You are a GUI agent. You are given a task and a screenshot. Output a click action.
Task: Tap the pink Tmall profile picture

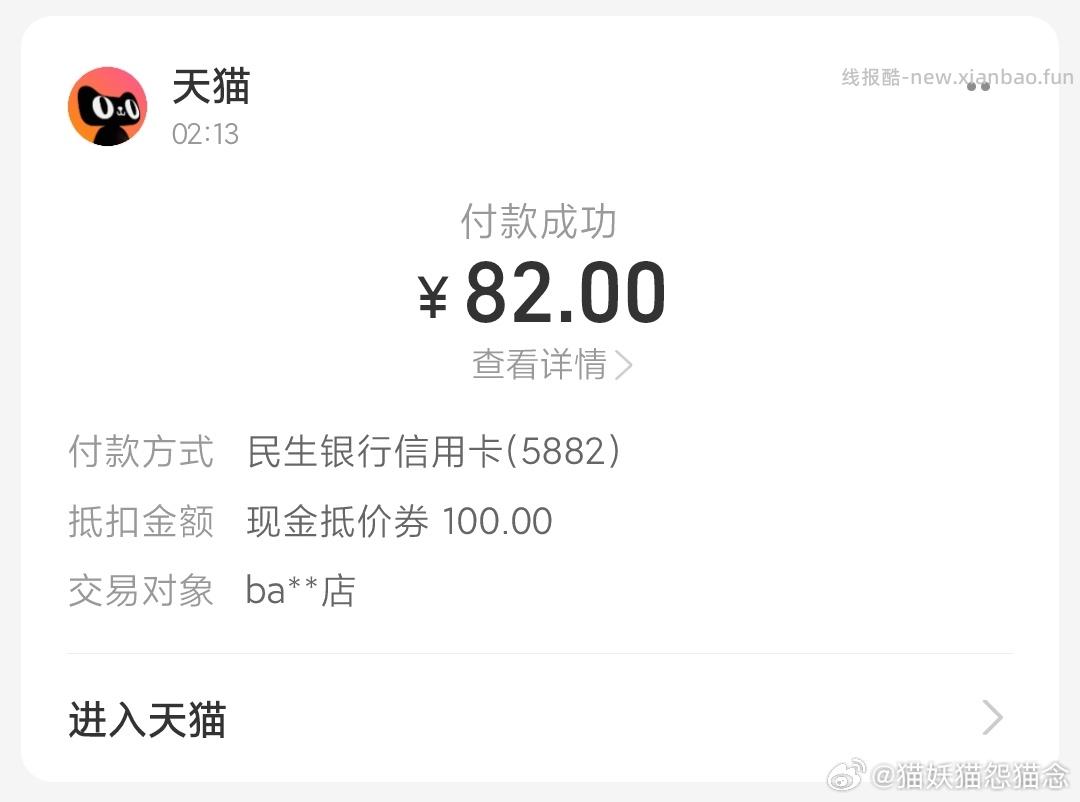[107, 105]
